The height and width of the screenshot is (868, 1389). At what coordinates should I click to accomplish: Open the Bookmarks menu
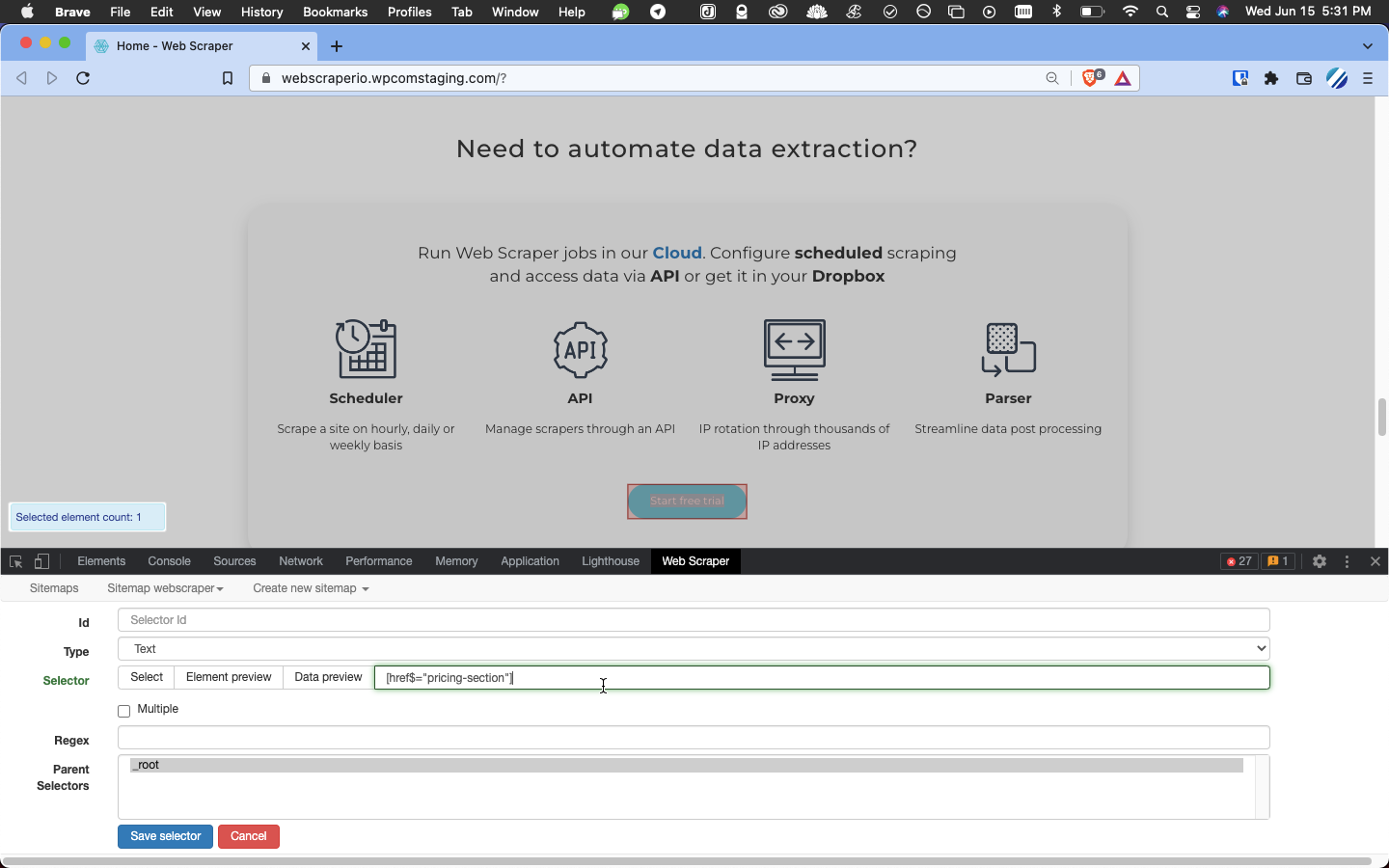pyautogui.click(x=335, y=12)
